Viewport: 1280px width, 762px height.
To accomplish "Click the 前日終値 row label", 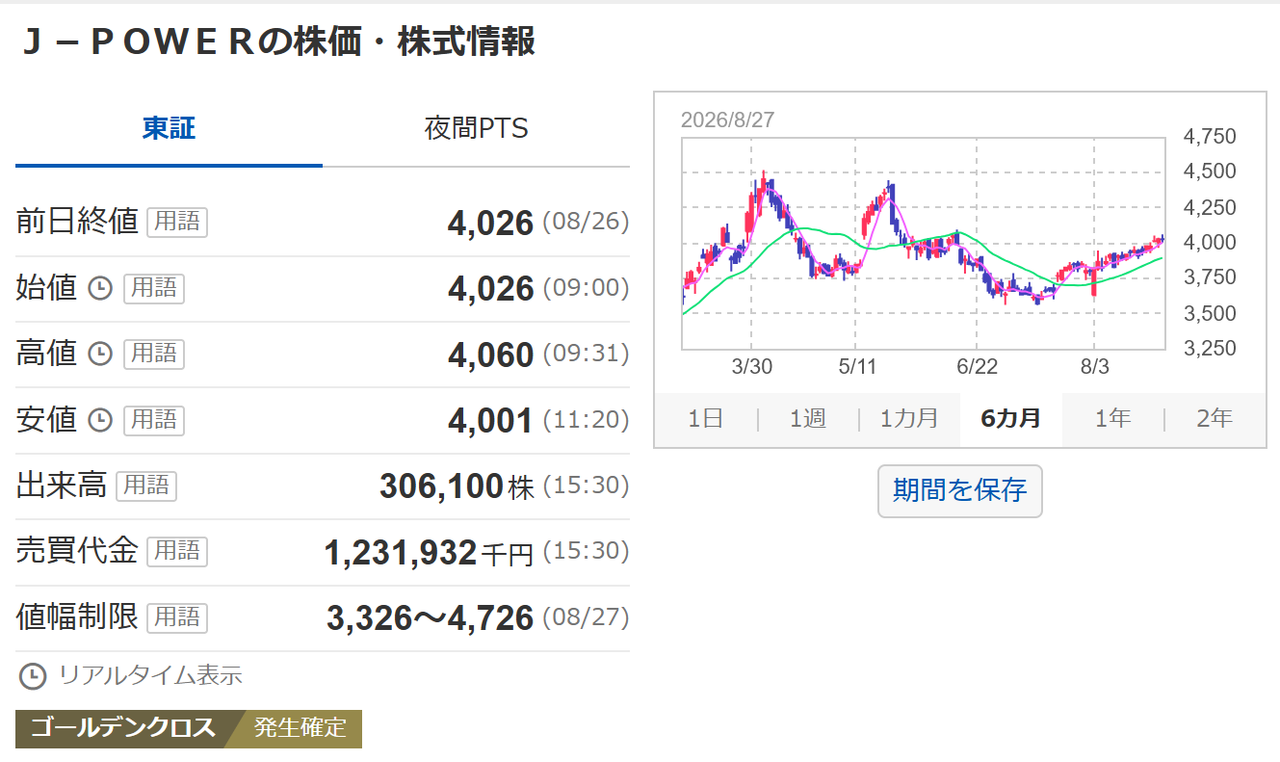I will tap(77, 222).
